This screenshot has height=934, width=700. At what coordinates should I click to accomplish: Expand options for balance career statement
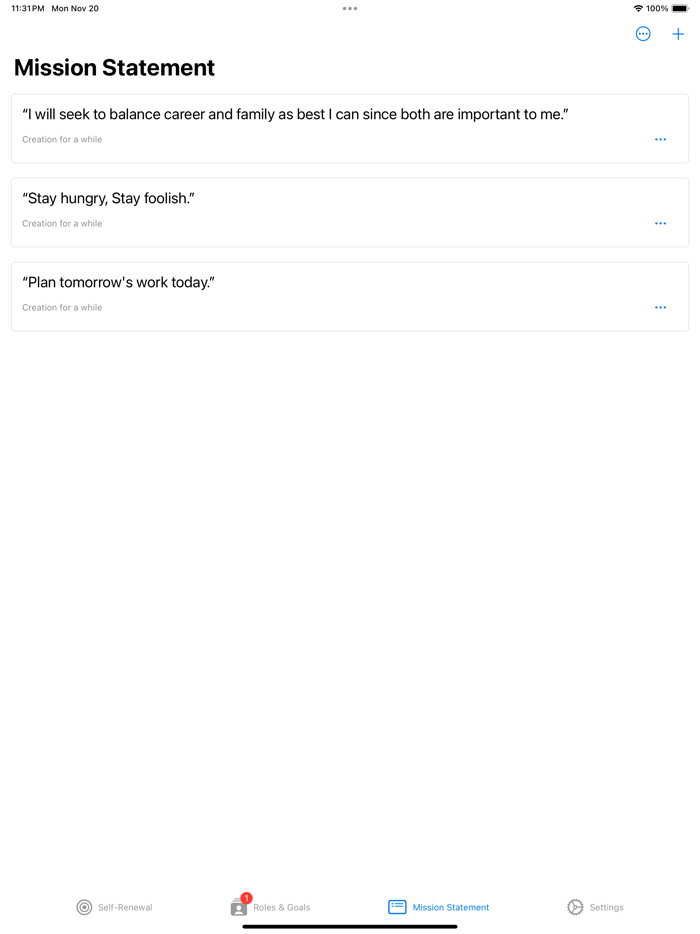(x=660, y=139)
